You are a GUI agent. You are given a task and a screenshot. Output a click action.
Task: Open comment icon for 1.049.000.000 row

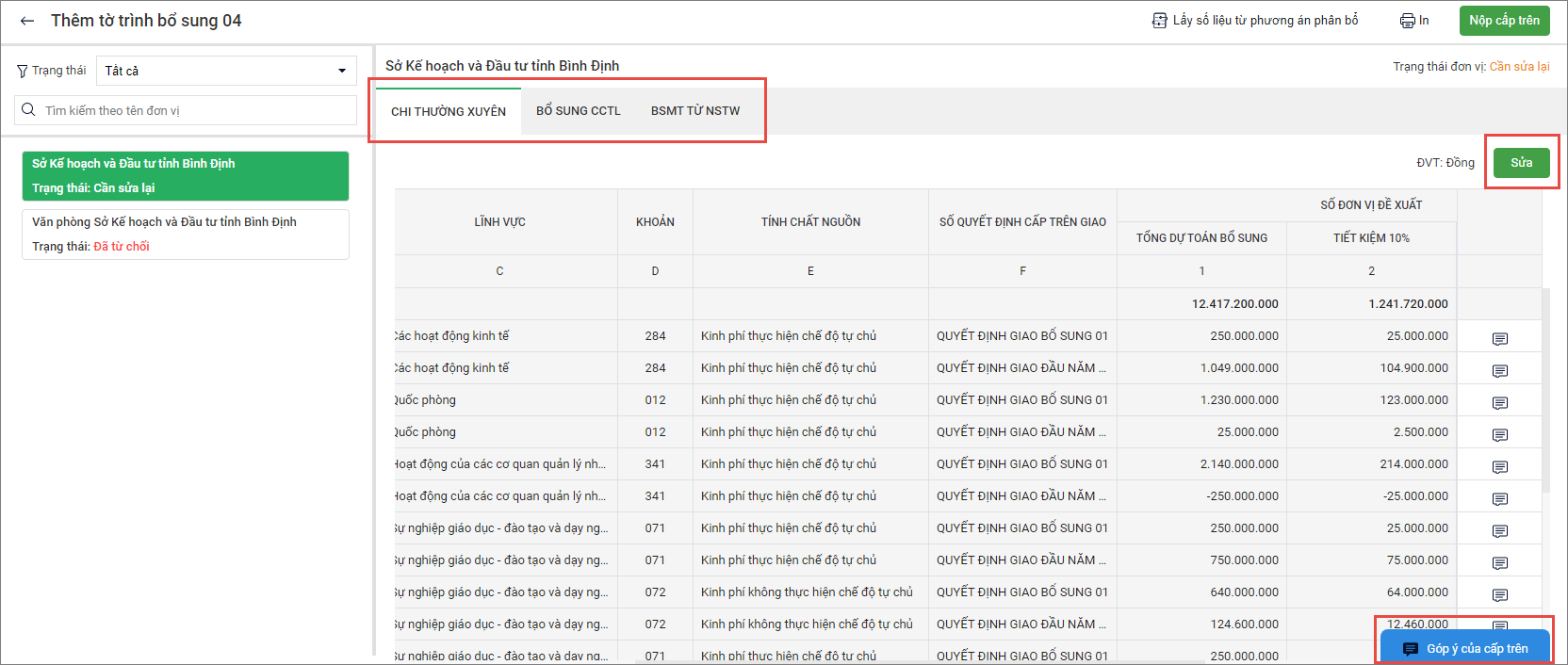[1499, 371]
